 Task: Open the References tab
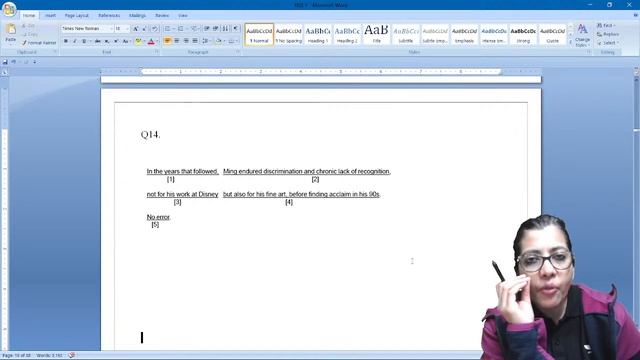pyautogui.click(x=109, y=16)
